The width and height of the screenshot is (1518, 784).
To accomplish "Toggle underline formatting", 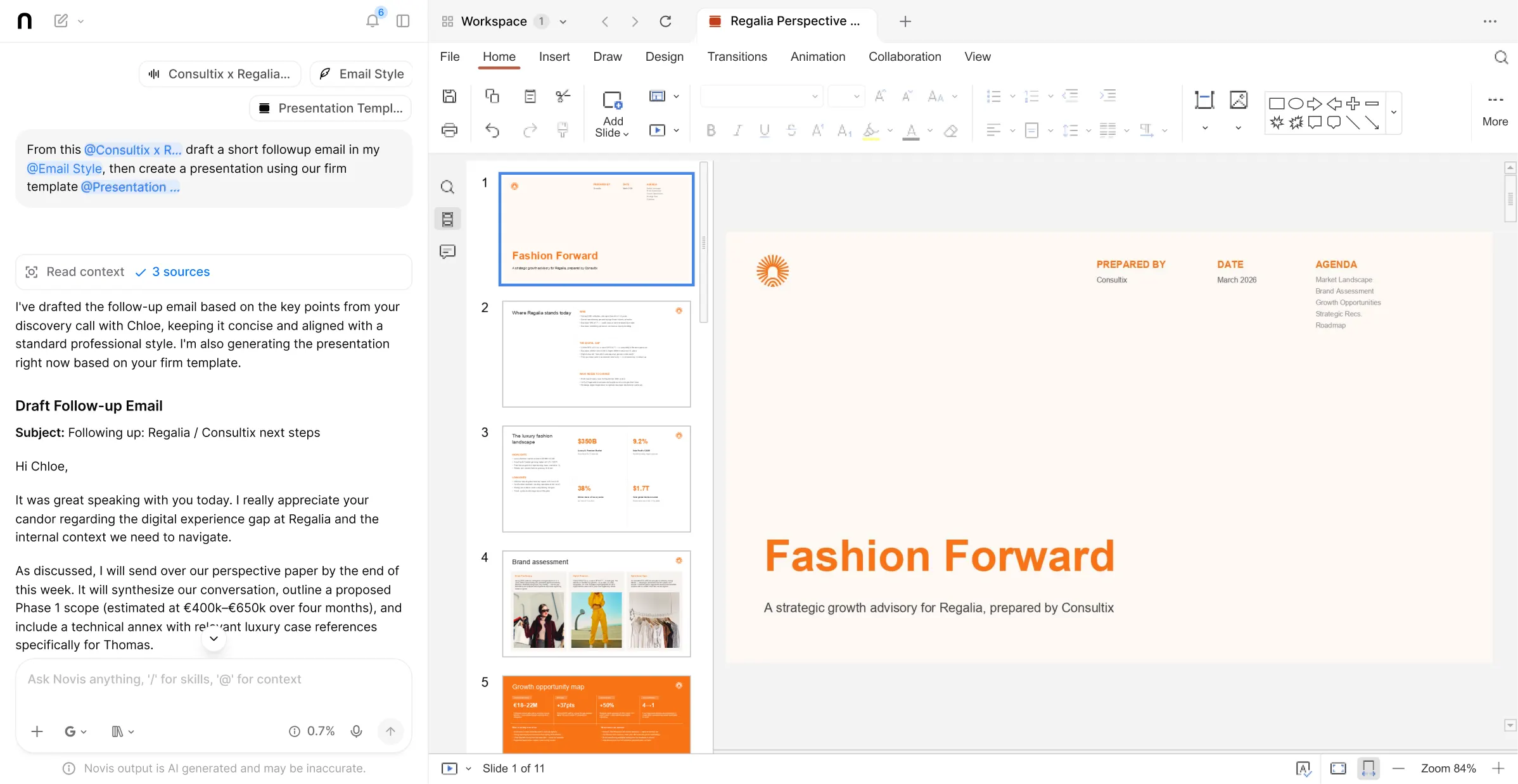I will coord(764,131).
